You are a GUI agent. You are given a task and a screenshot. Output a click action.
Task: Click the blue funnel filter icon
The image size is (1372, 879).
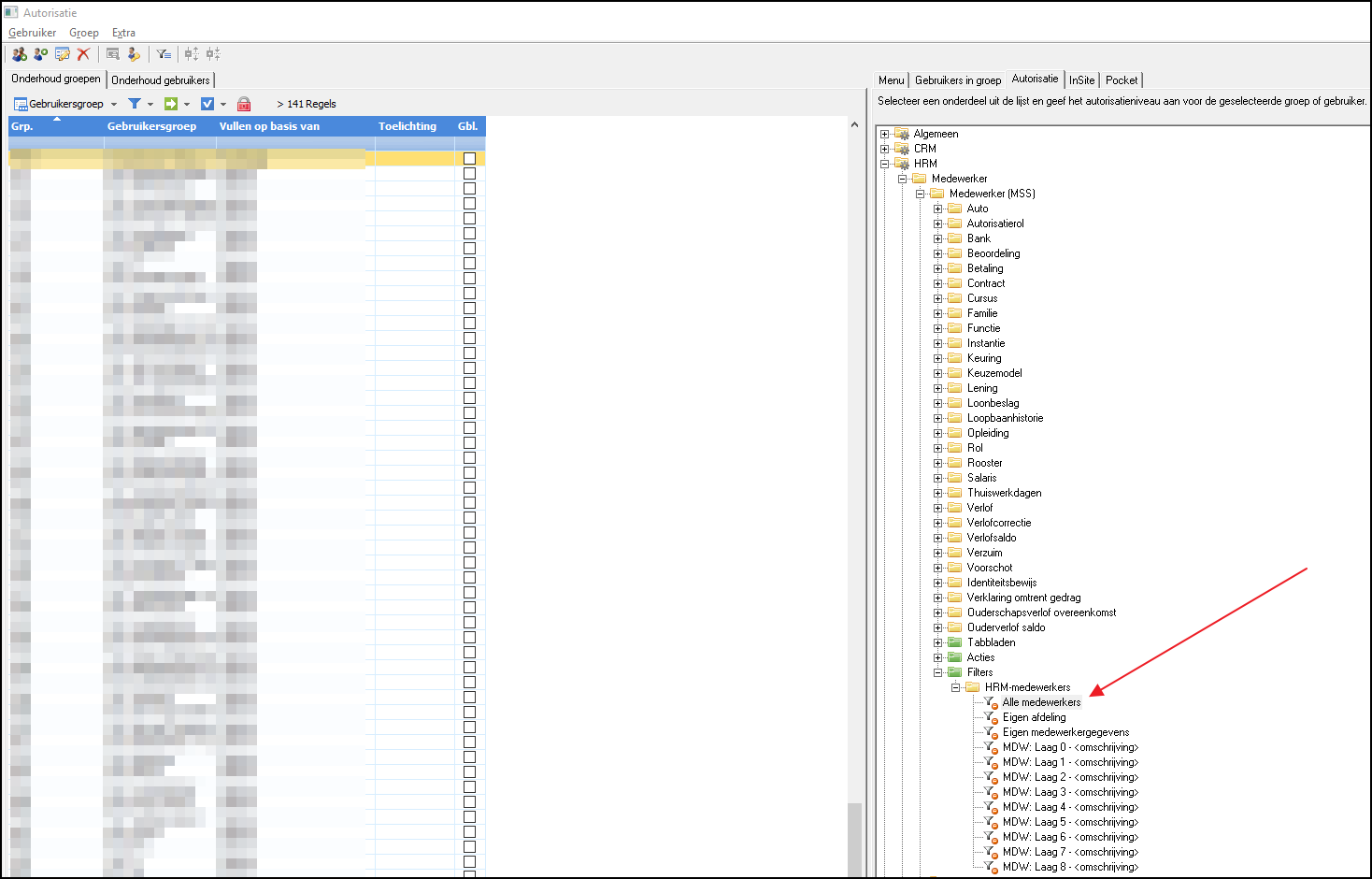tap(135, 104)
